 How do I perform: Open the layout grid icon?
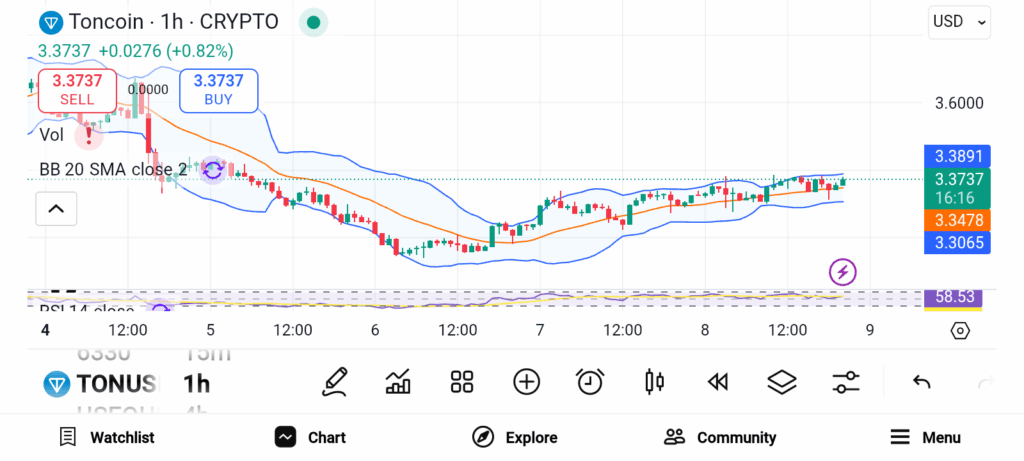point(461,381)
